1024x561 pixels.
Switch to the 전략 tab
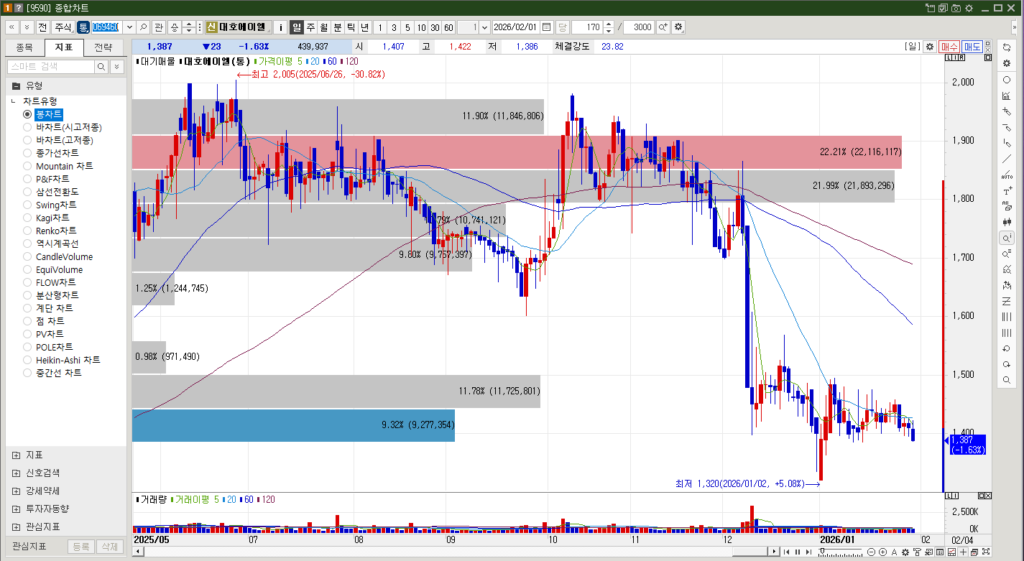(103, 47)
